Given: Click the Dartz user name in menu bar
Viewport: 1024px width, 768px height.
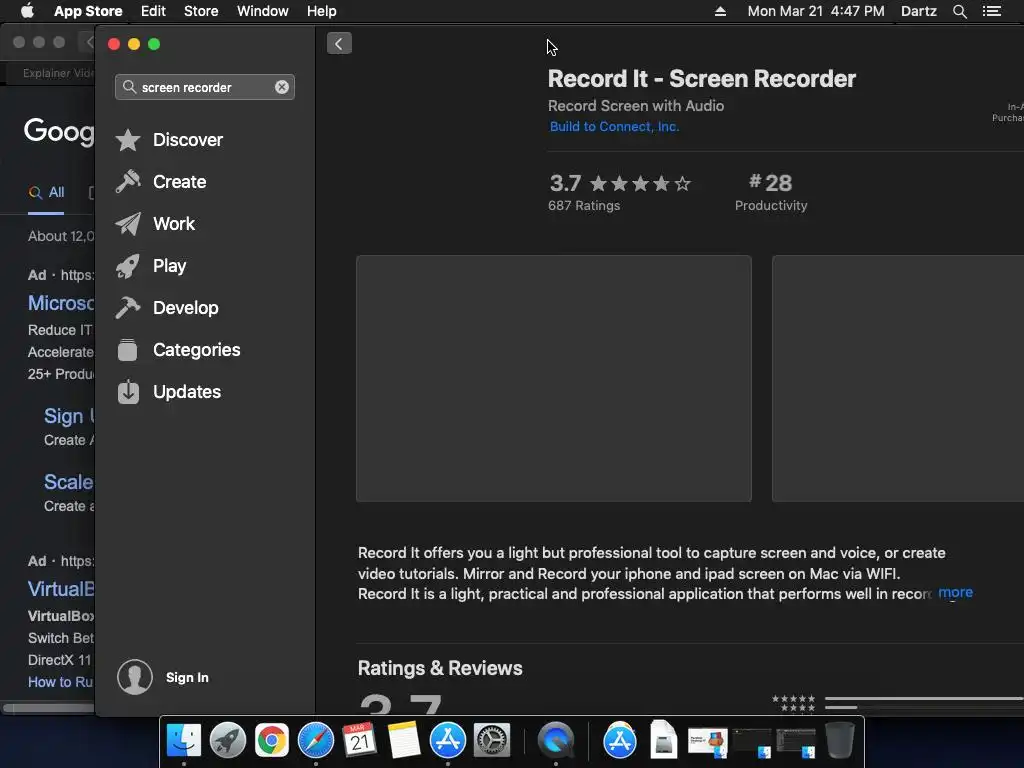Looking at the screenshot, I should coord(919,11).
